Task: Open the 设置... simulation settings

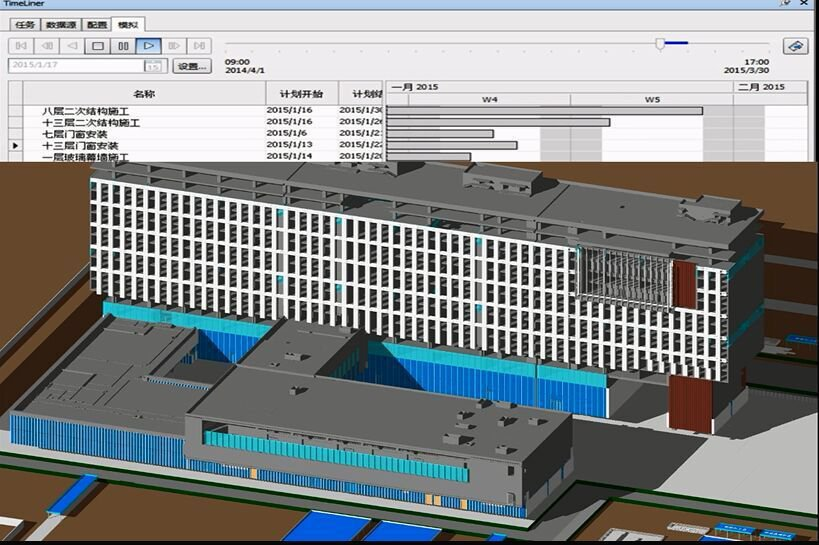Action: pos(192,66)
